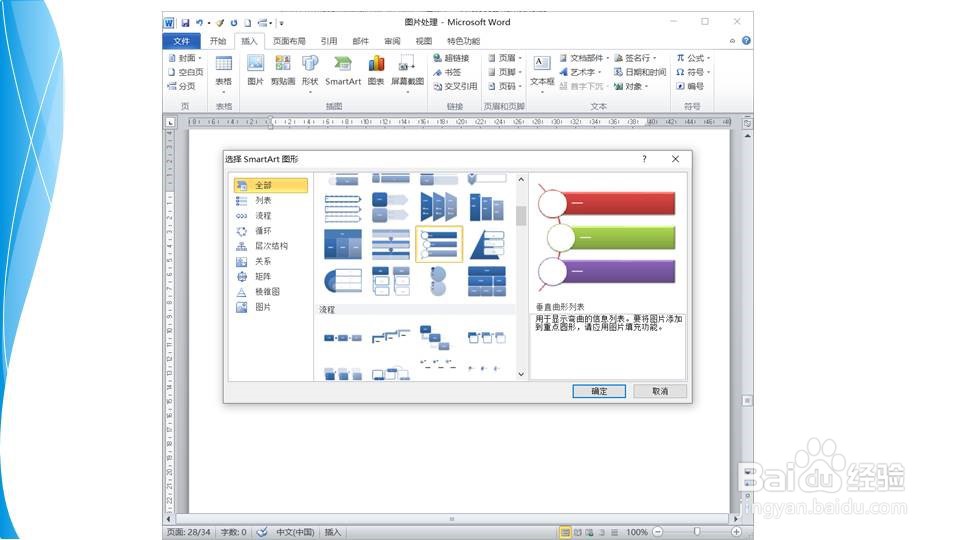This screenshot has height=540, width=960.
Task: Select the vertical curved list layout thumbnail
Action: click(x=439, y=244)
